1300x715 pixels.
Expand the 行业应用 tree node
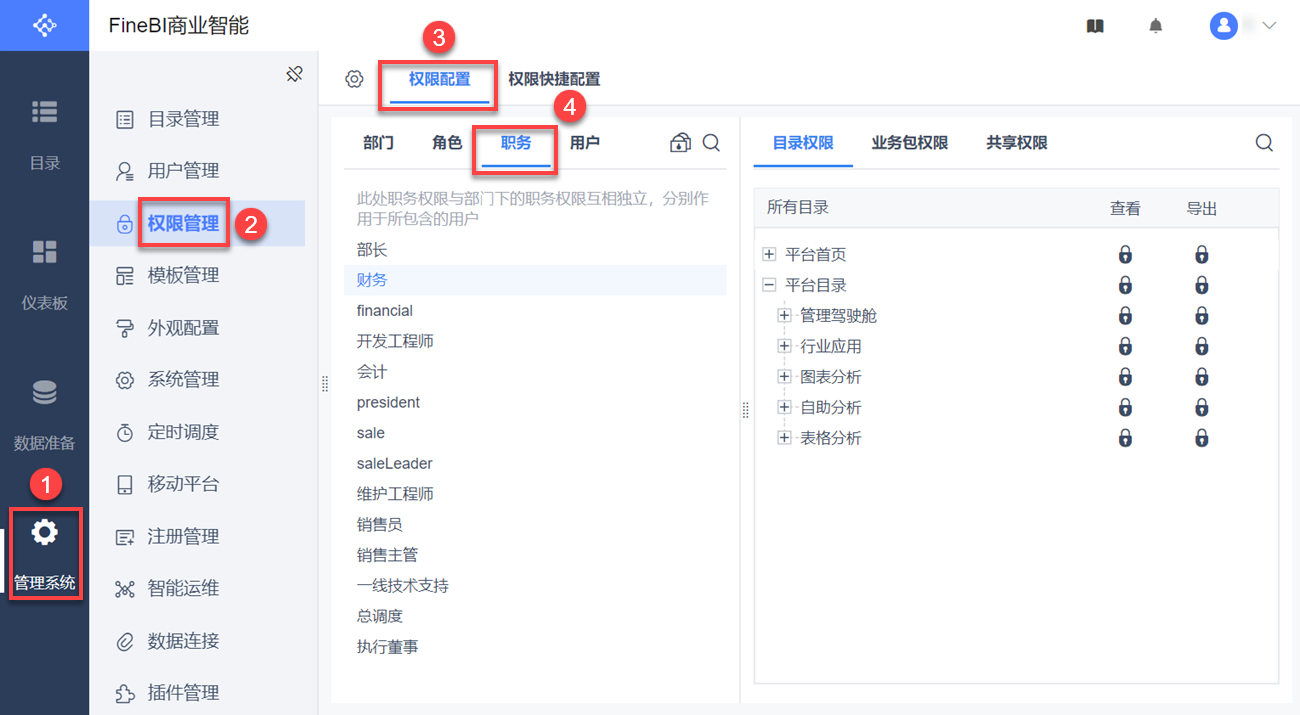pyautogui.click(x=784, y=347)
